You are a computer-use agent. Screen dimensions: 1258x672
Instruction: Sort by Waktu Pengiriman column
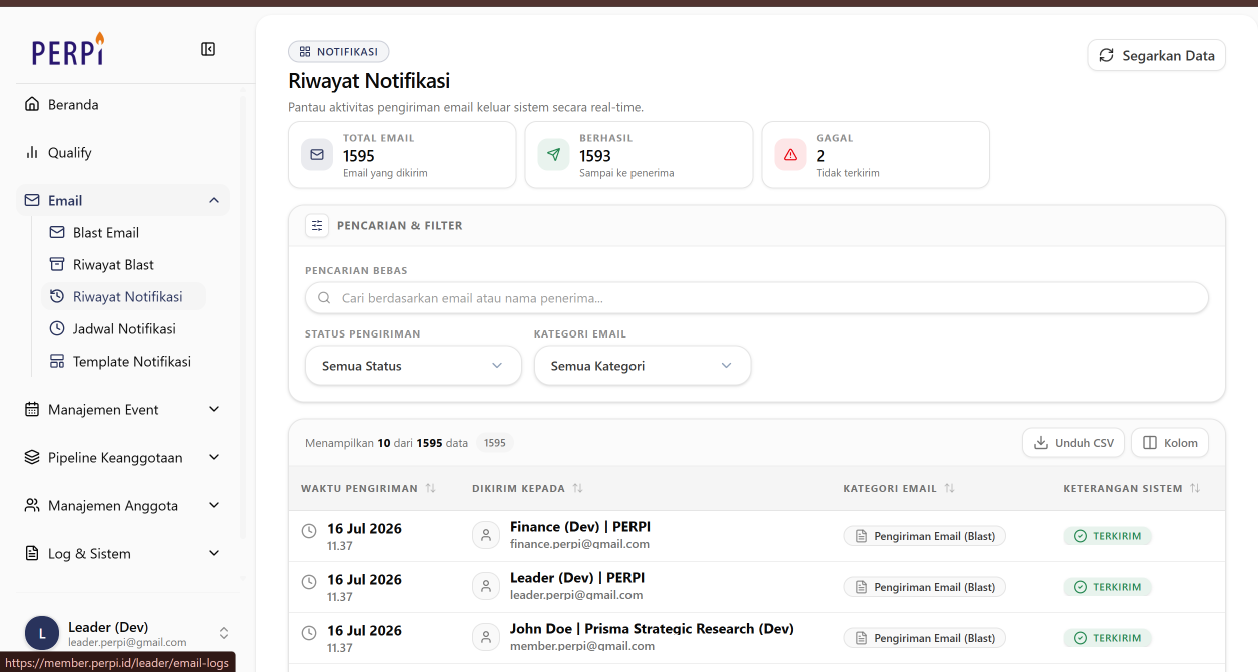click(368, 488)
